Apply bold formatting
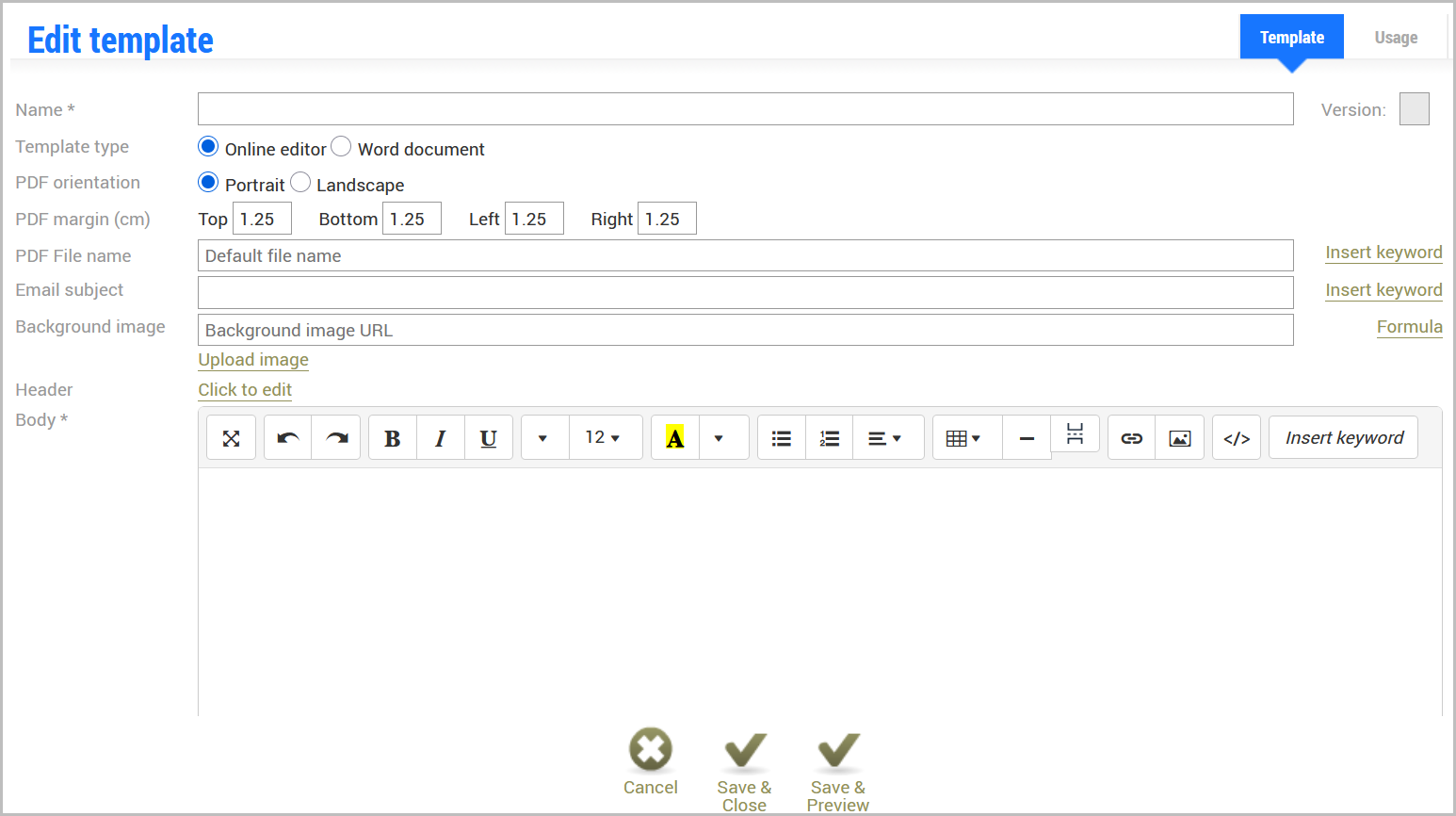Image resolution: width=1456 pixels, height=816 pixels. click(393, 438)
